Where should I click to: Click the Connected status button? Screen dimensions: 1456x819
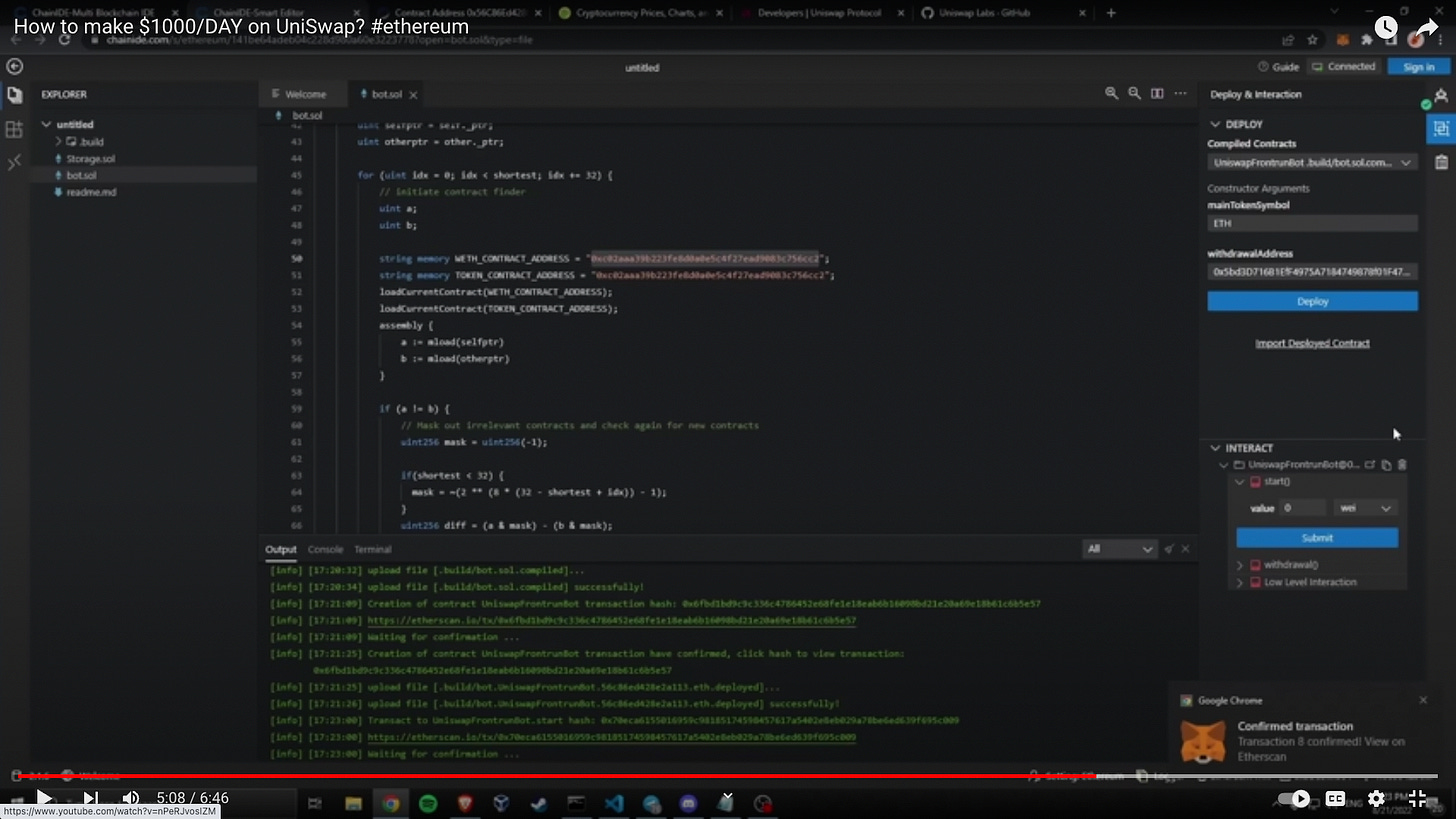pos(1343,66)
